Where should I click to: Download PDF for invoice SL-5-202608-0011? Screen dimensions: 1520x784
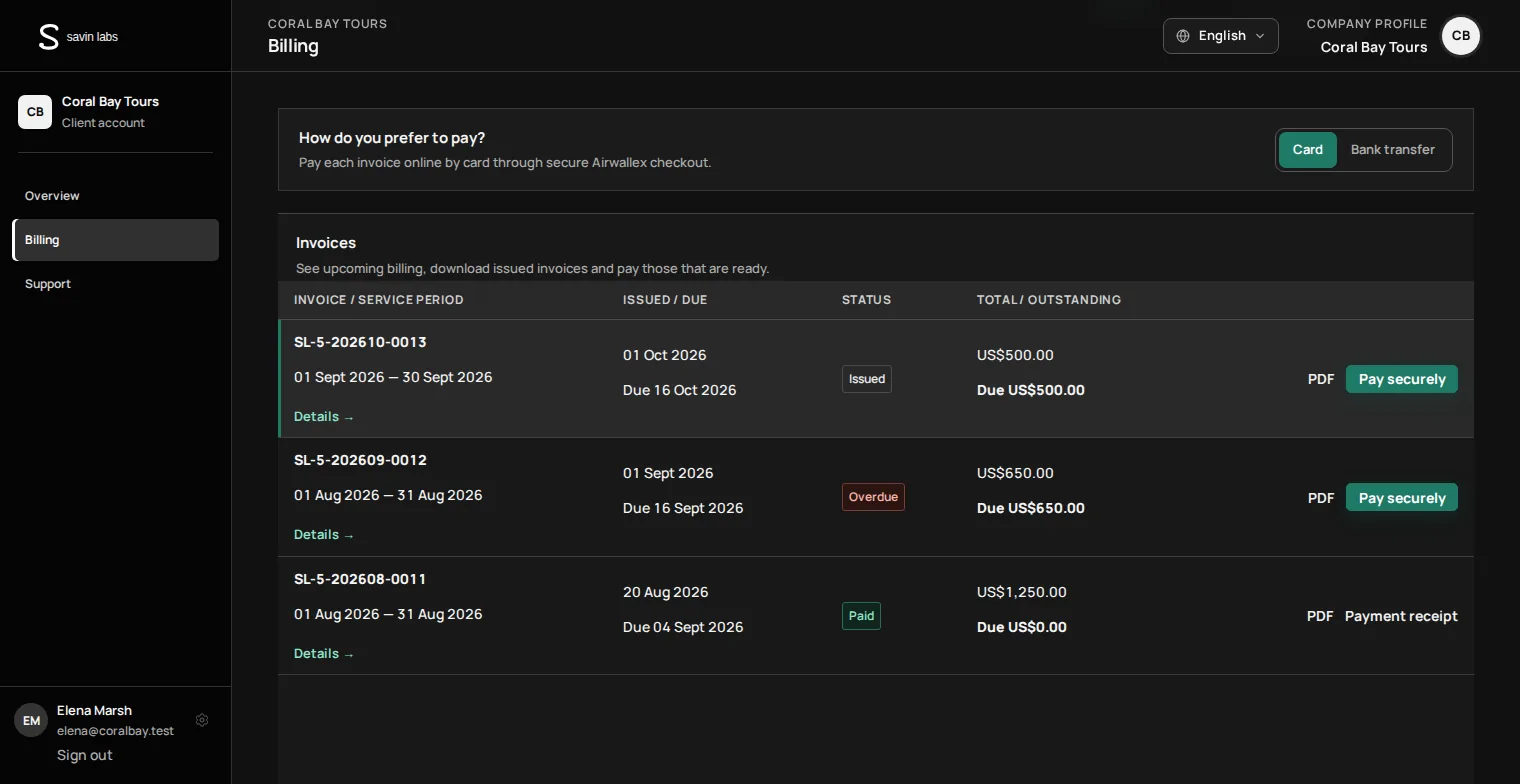point(1320,616)
